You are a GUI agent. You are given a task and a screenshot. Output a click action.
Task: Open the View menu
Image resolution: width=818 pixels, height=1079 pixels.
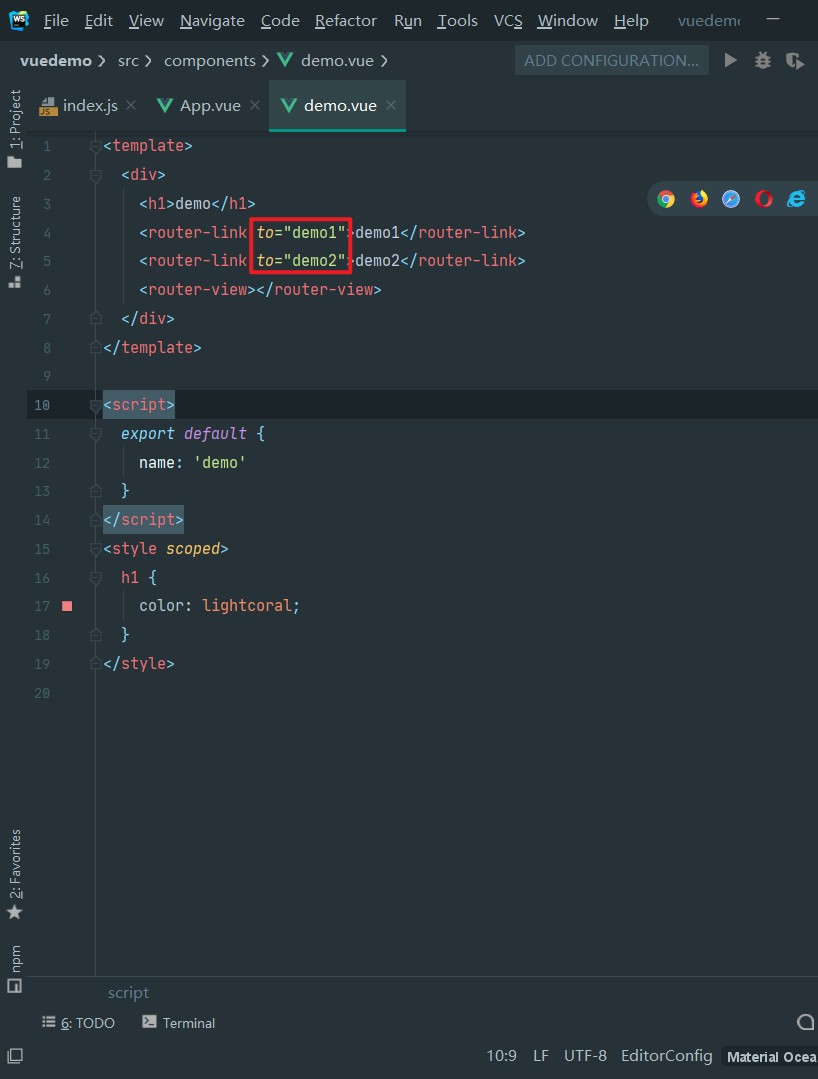(x=146, y=21)
